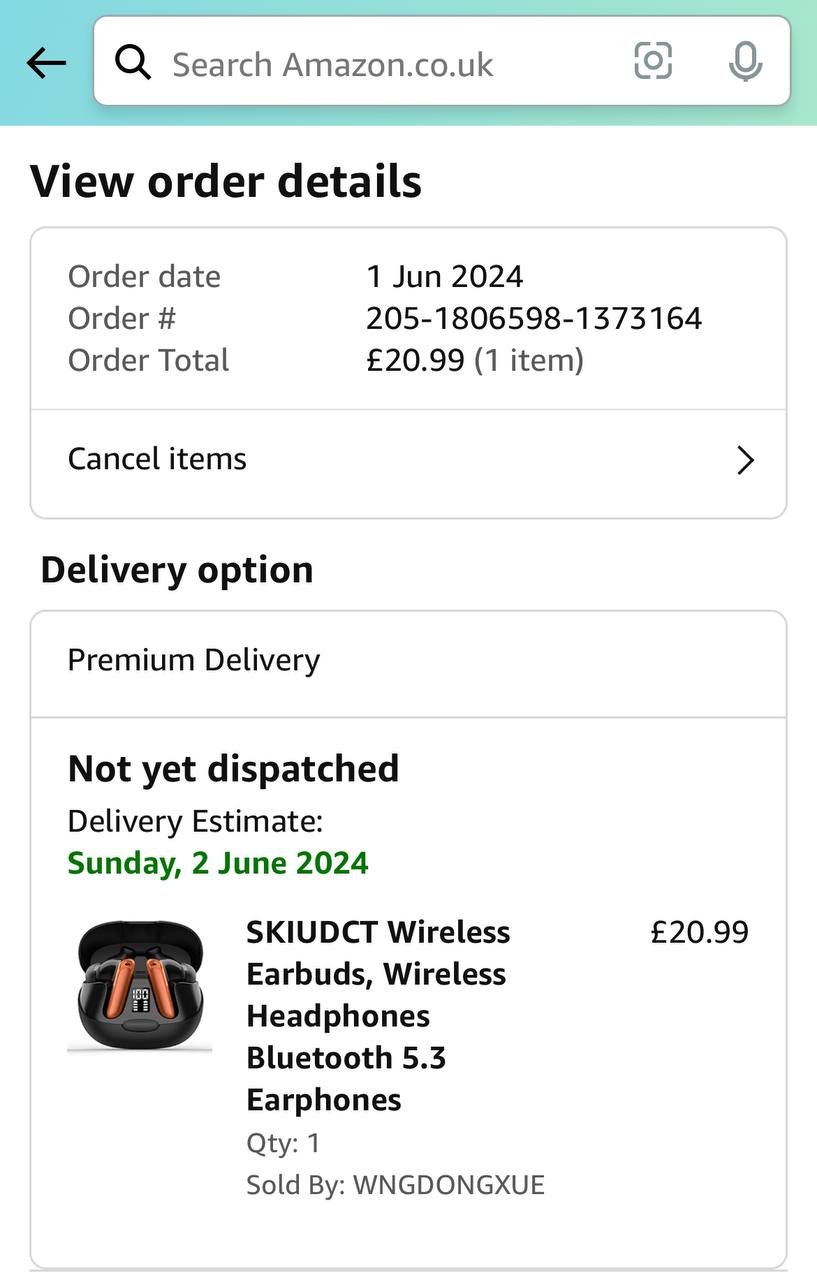Click the Order Total £20.99 value
This screenshot has height=1280, width=817.
pos(415,360)
